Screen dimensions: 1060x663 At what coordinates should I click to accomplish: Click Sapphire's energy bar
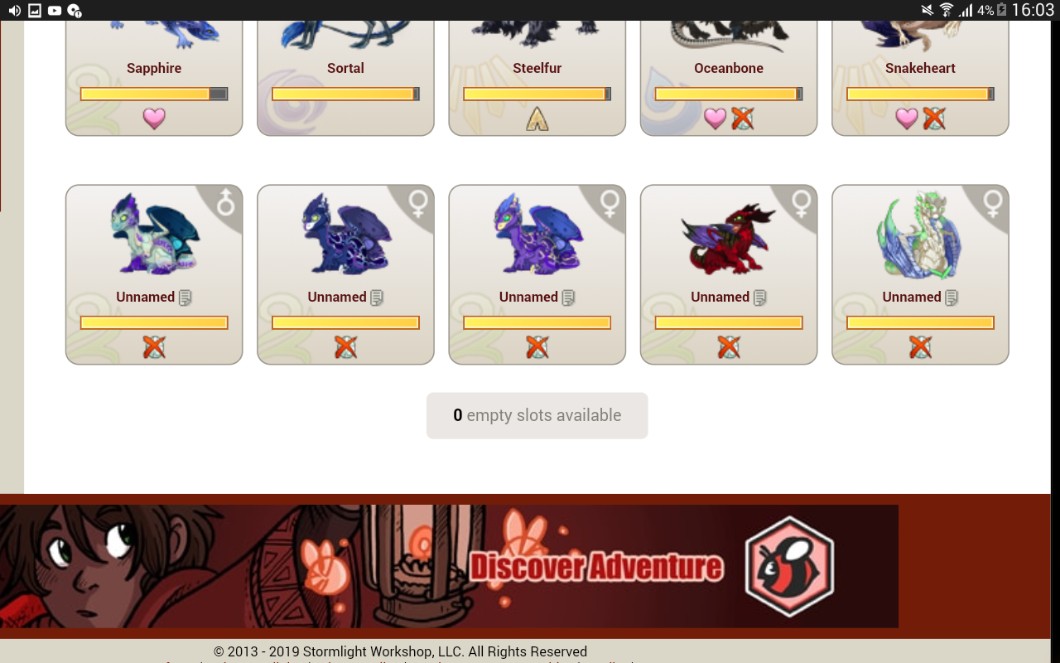coord(154,94)
